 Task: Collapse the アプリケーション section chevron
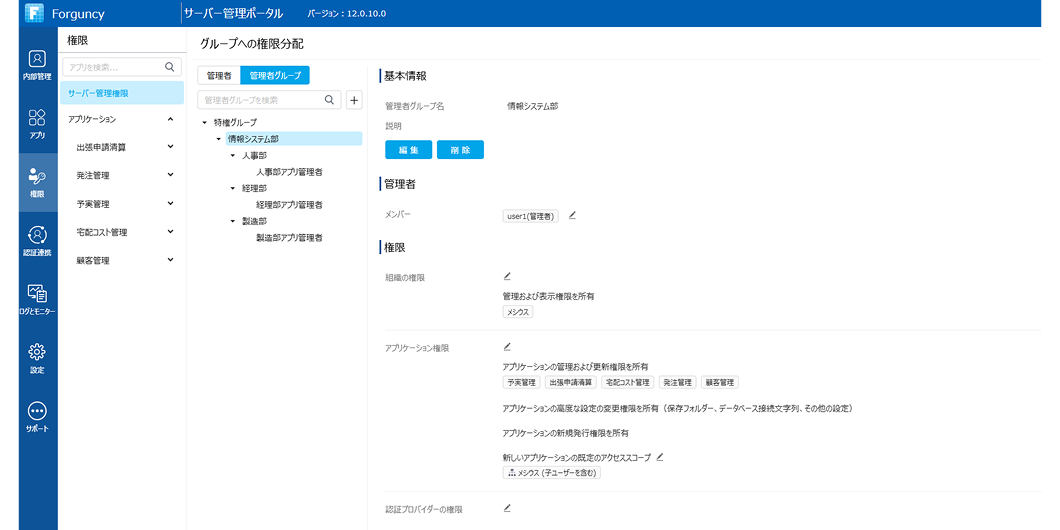[170, 119]
